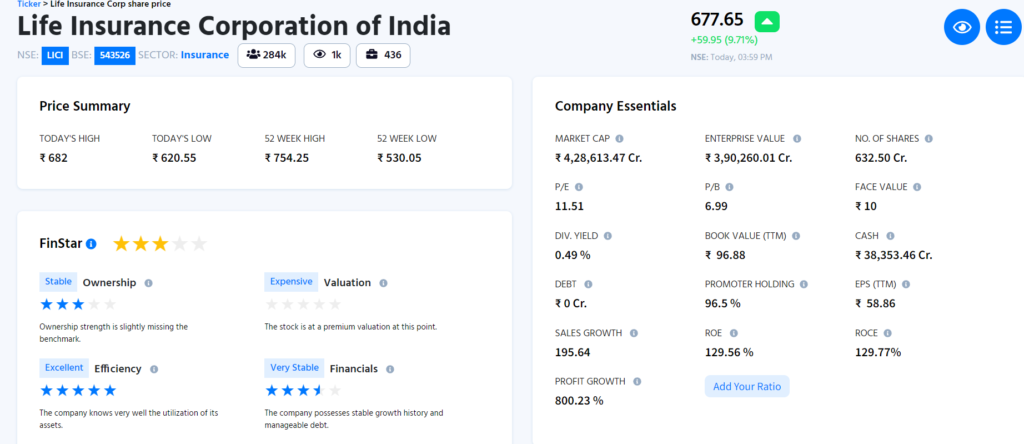Select the +59.95 (9.71%) change text
The width and height of the screenshot is (1024, 444).
(724, 40)
